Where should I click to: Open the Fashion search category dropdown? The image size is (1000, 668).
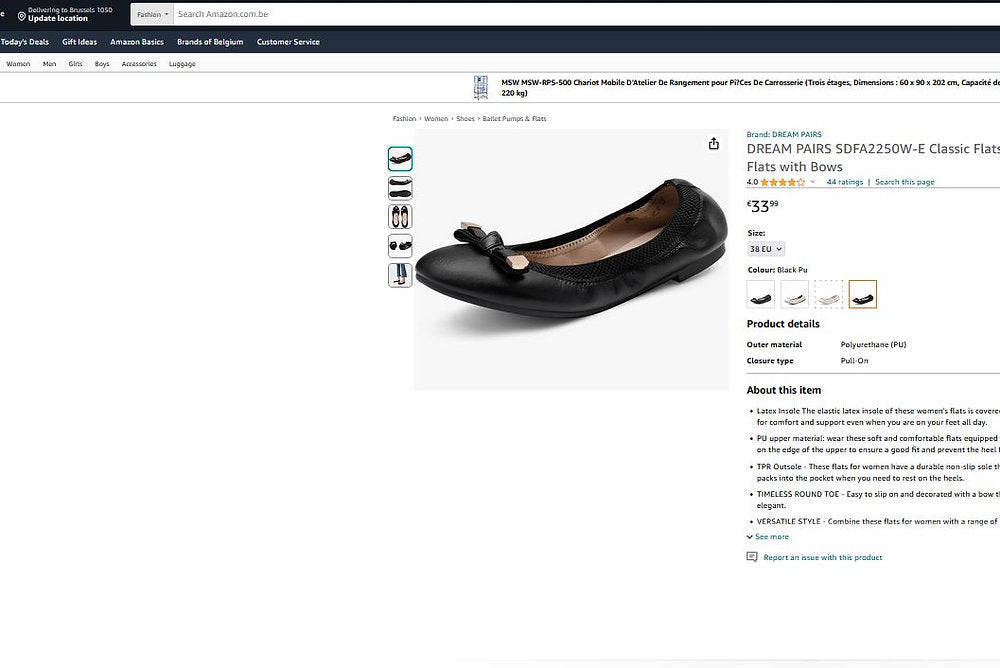pos(152,14)
